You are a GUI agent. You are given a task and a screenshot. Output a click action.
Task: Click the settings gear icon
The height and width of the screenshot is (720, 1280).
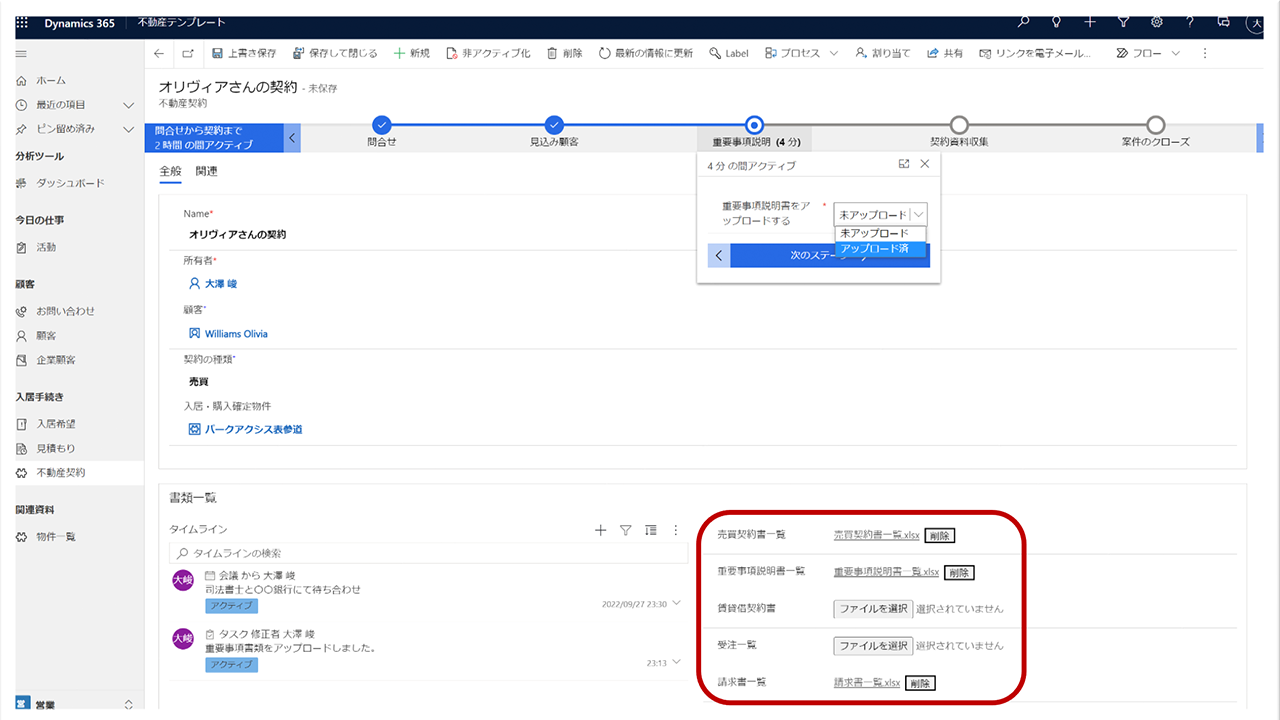point(1156,22)
